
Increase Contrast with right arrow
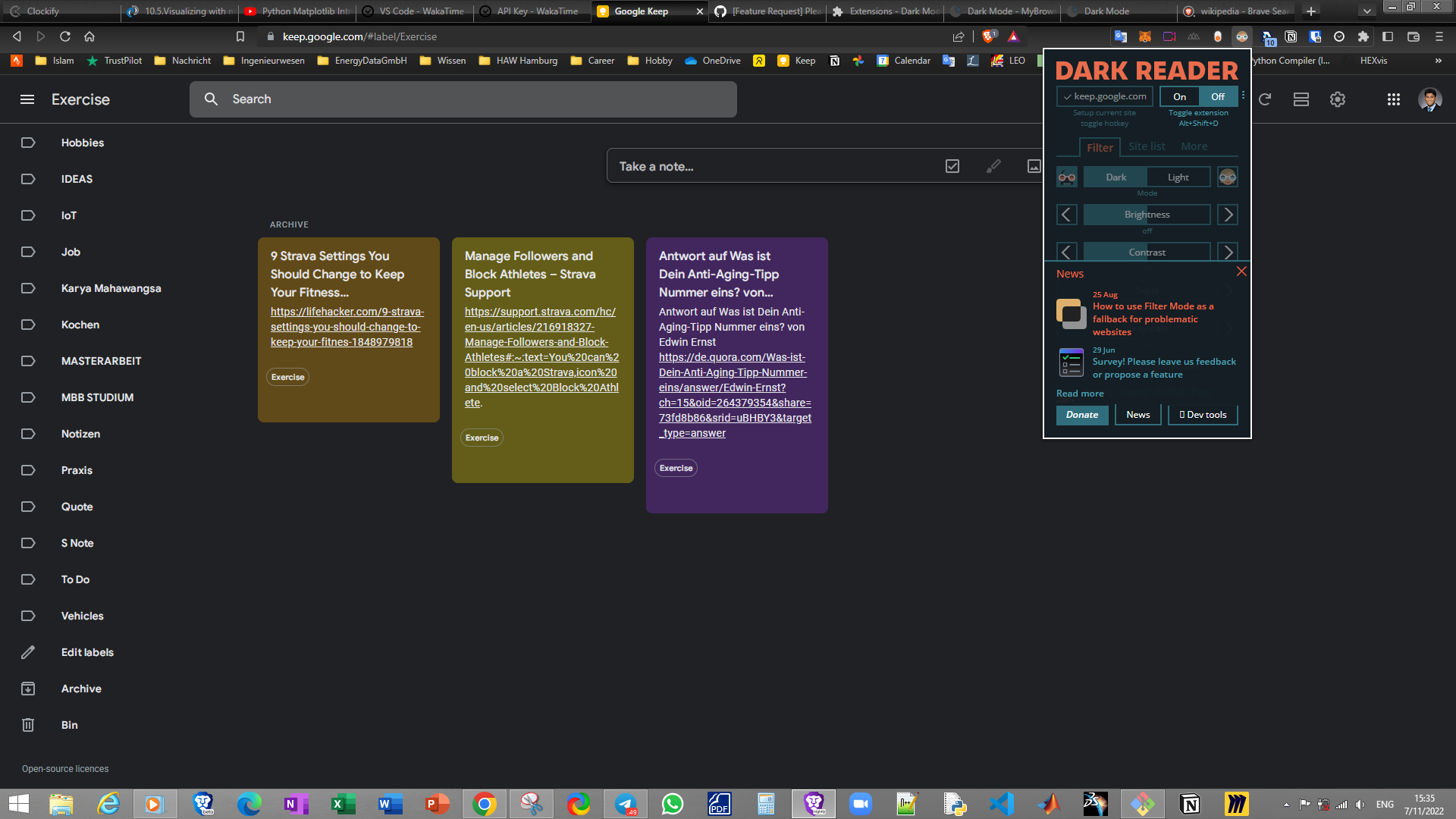1228,252
